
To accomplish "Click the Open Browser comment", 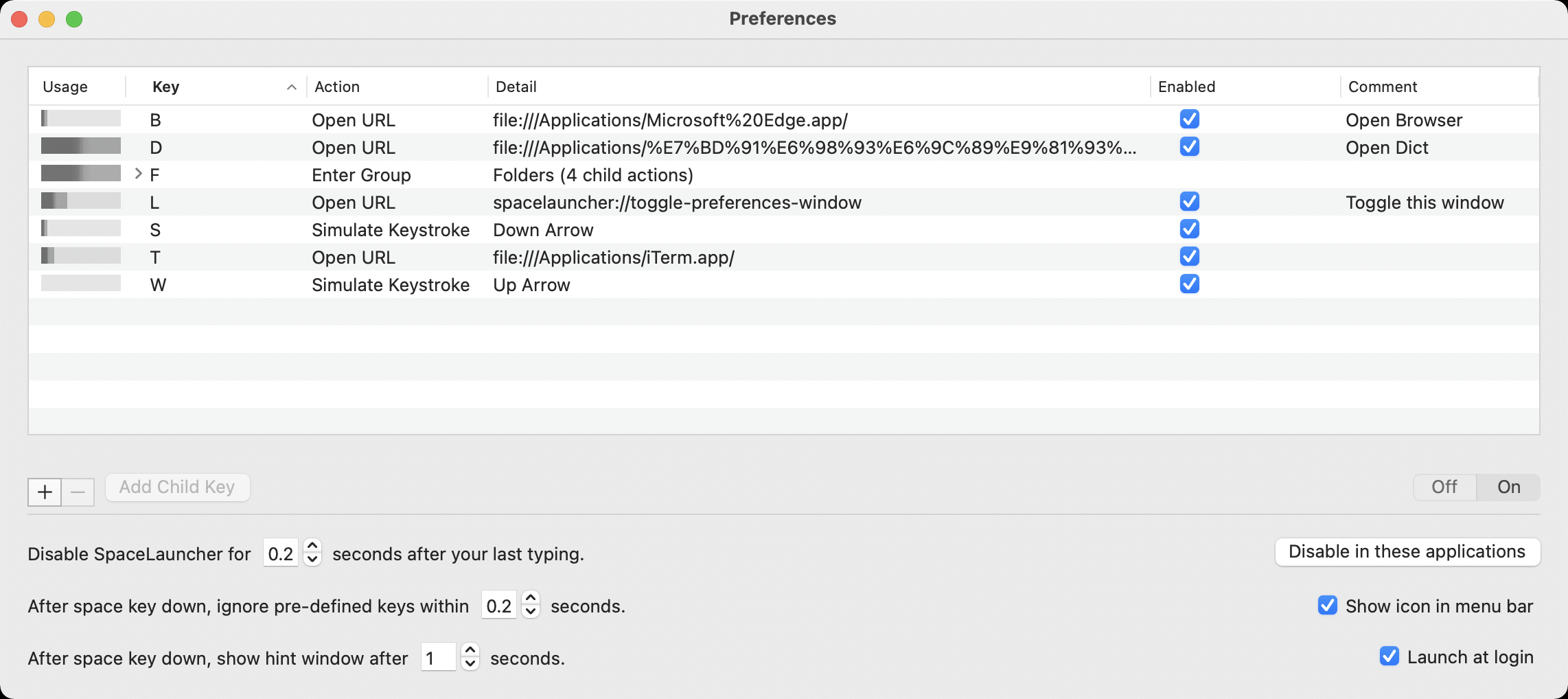I will pos(1404,120).
